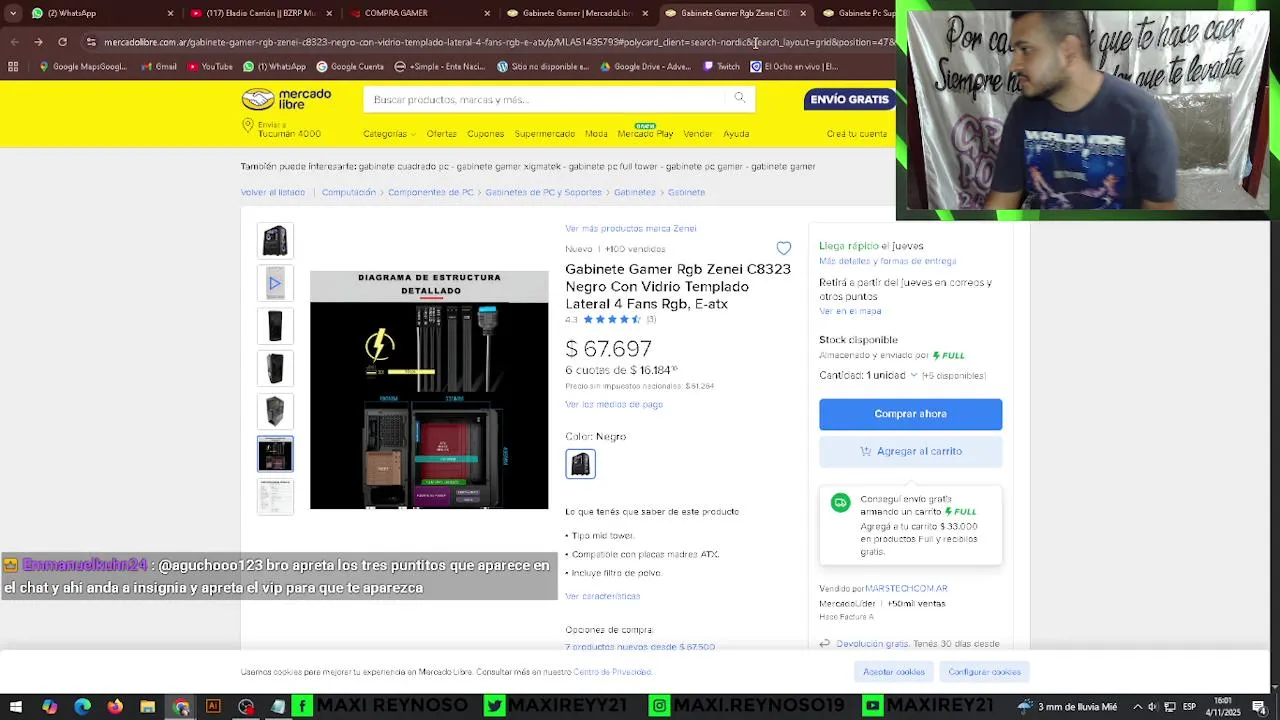Click Más detalles y formas de entrega
This screenshot has width=1280, height=720.
[888, 261]
